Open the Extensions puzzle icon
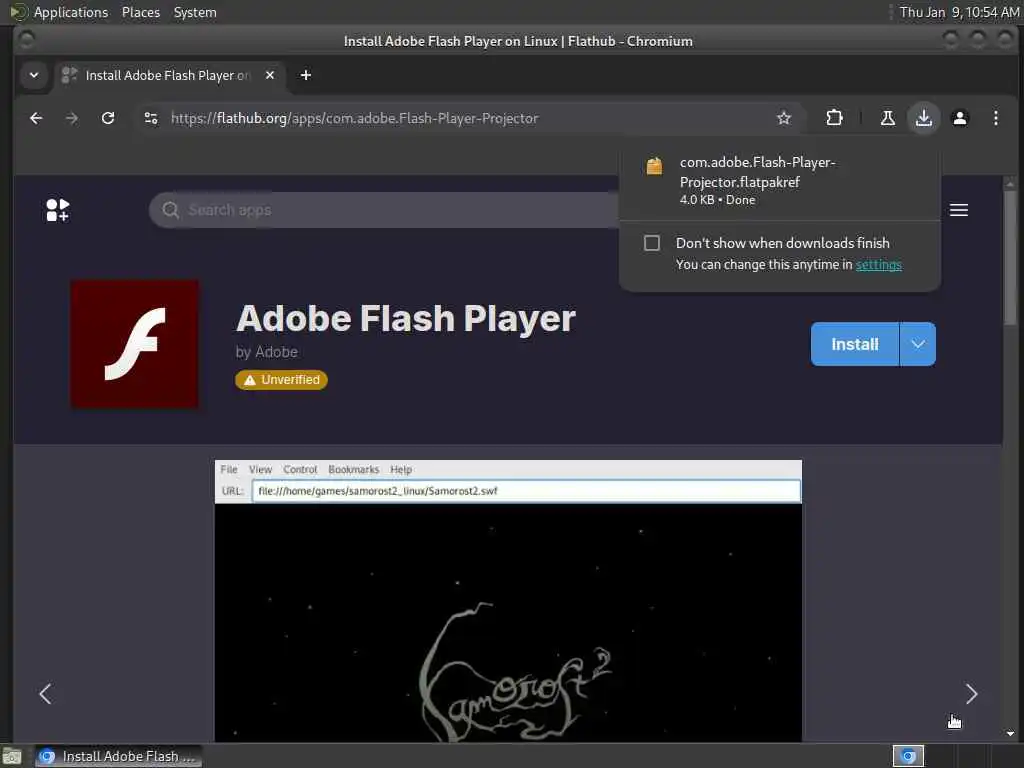This screenshot has height=768, width=1024. click(x=834, y=118)
